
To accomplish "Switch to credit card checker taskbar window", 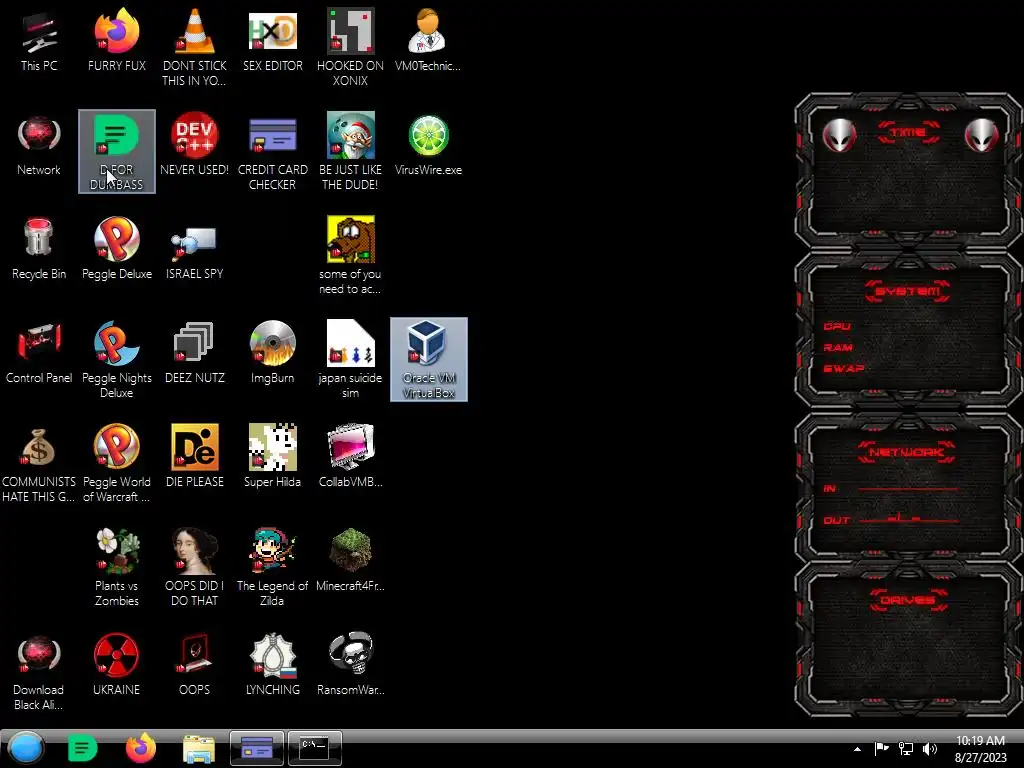I will click(257, 748).
